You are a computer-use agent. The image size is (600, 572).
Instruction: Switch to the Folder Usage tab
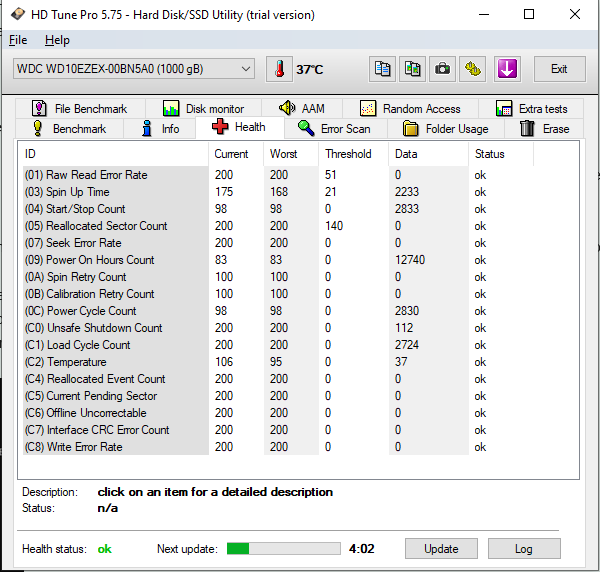[x=446, y=129]
